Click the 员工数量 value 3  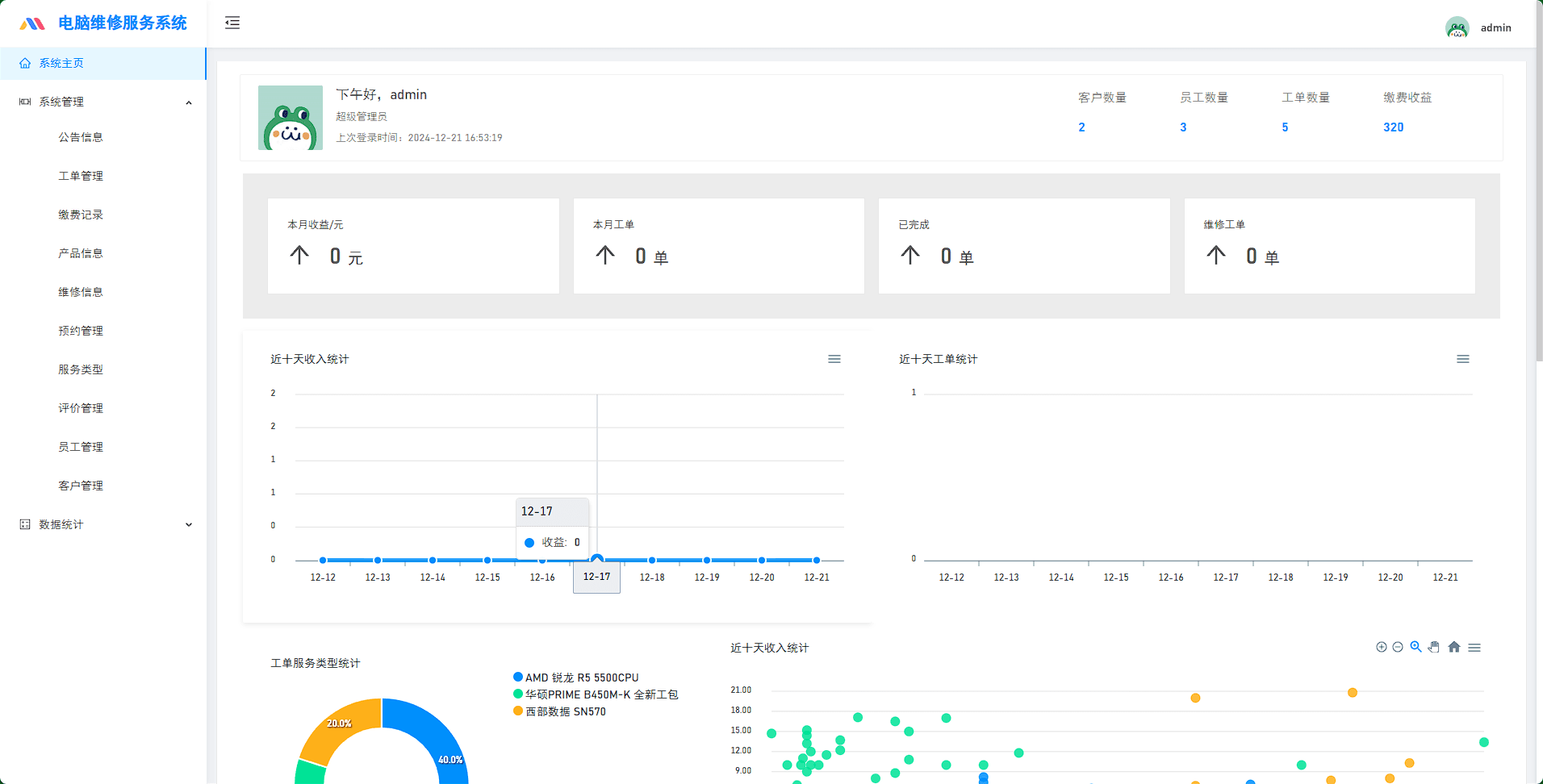(1183, 127)
